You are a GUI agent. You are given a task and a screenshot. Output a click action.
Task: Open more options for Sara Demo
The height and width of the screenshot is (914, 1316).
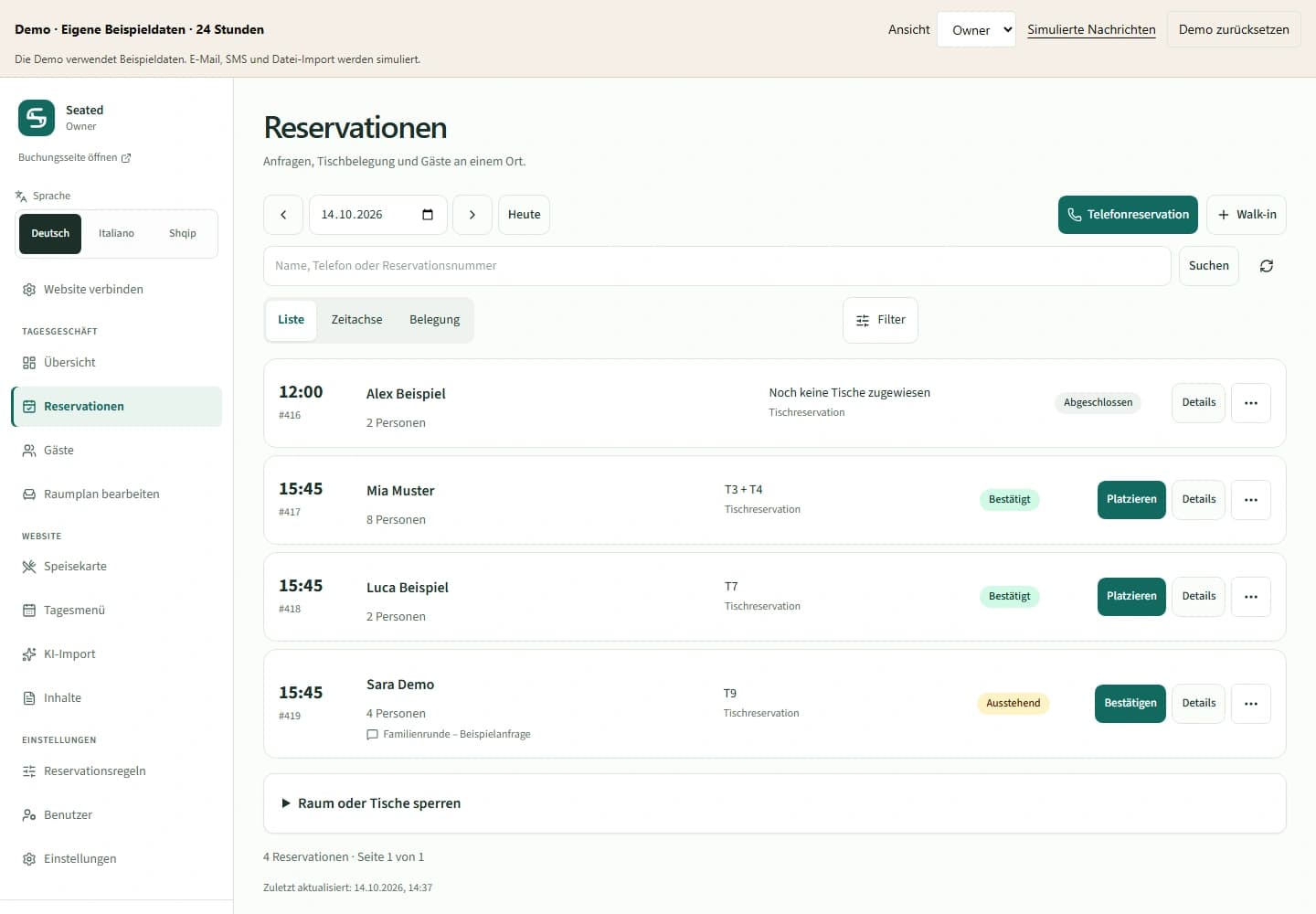pyautogui.click(x=1251, y=704)
